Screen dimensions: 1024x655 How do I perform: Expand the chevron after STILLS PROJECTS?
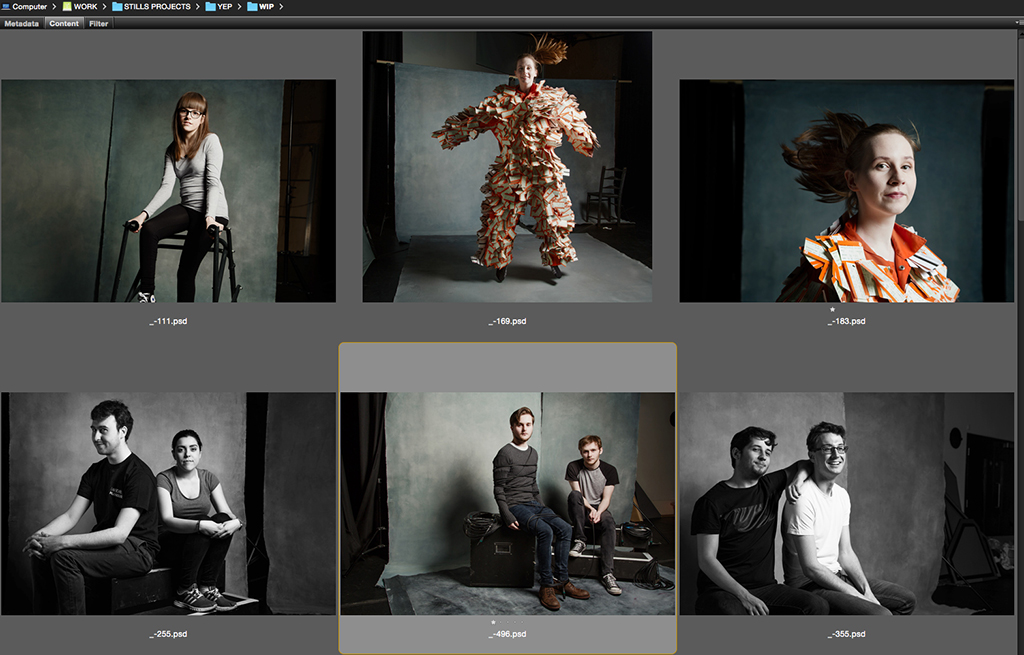tap(197, 7)
